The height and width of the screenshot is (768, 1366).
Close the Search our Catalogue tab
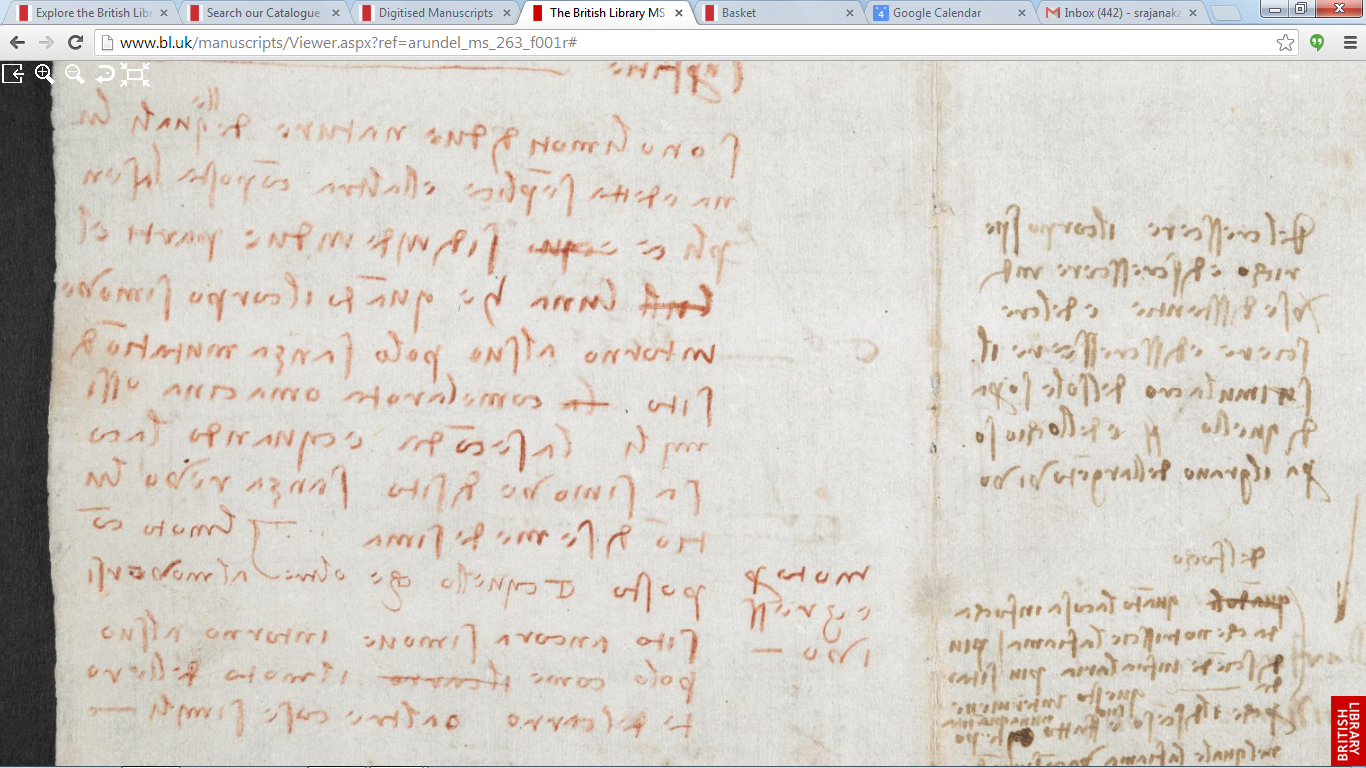336,13
